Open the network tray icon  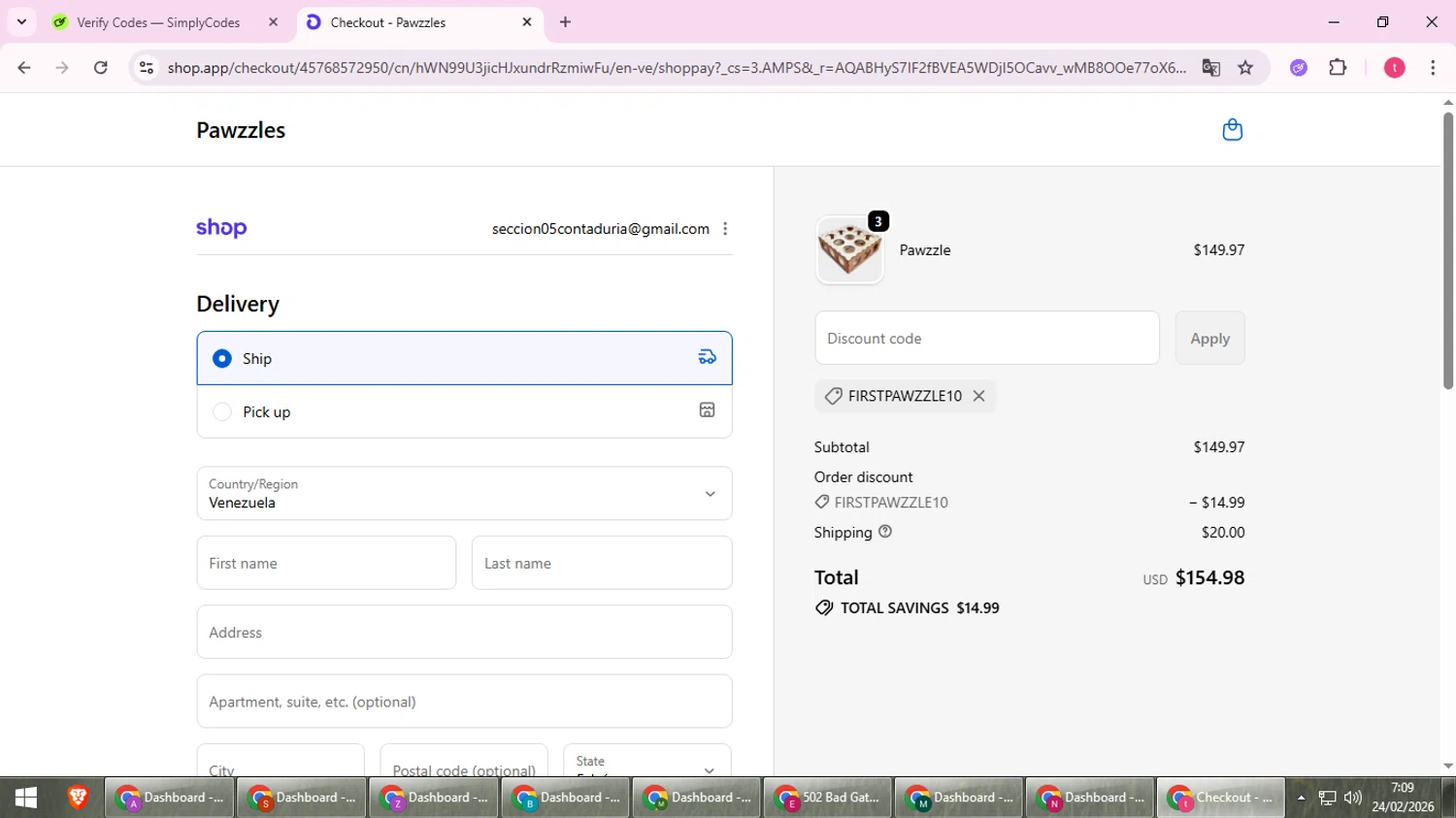coord(1327,798)
